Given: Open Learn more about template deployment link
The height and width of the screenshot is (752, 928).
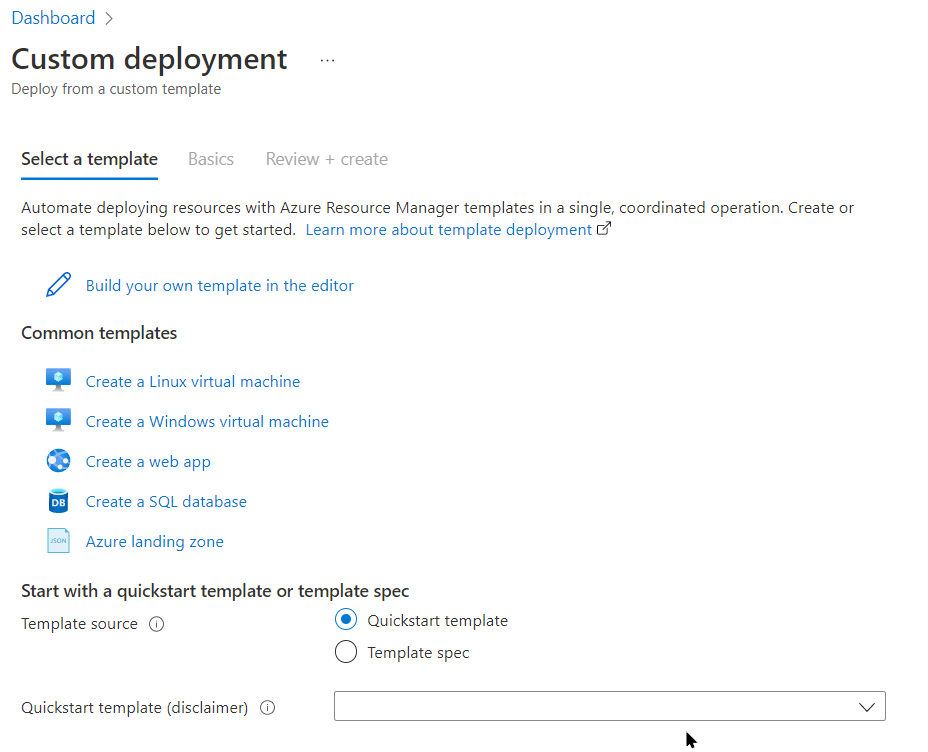Looking at the screenshot, I should click(x=449, y=230).
